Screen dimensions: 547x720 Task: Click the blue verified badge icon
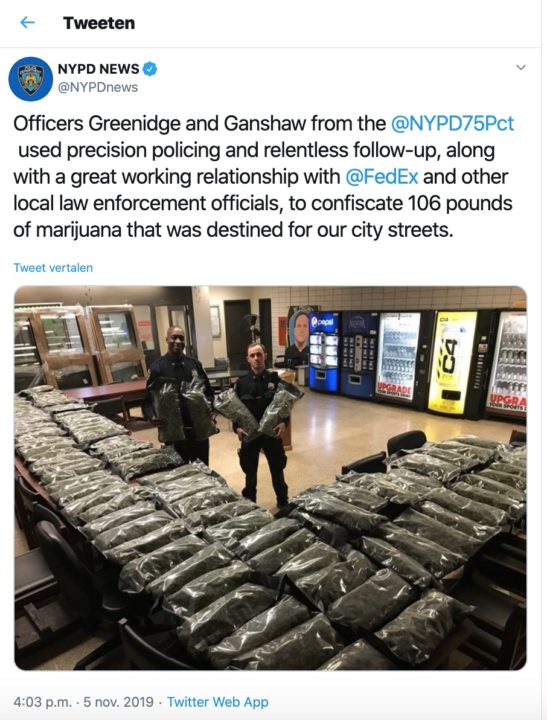pyautogui.click(x=150, y=69)
